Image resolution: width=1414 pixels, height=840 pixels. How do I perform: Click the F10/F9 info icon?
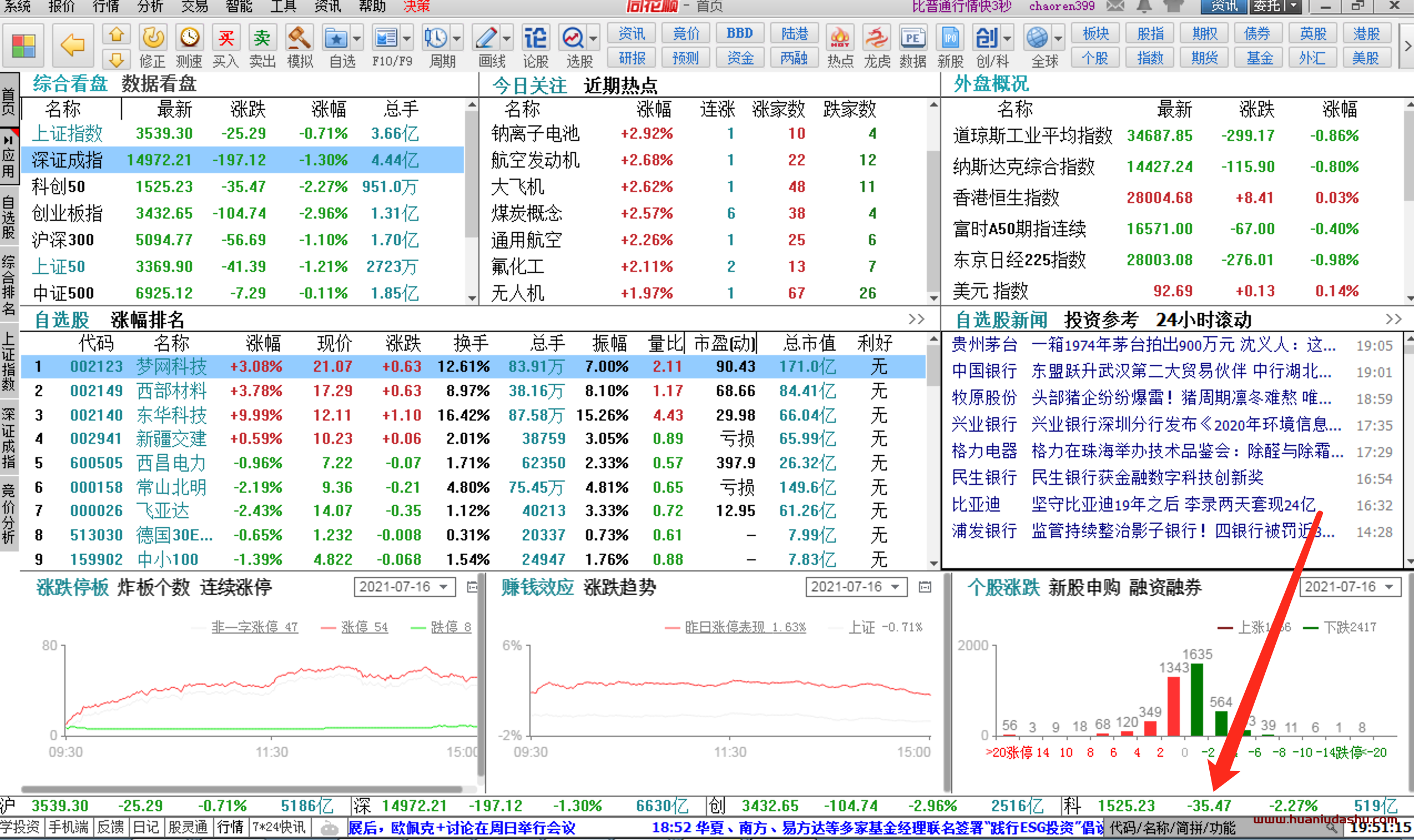386,38
